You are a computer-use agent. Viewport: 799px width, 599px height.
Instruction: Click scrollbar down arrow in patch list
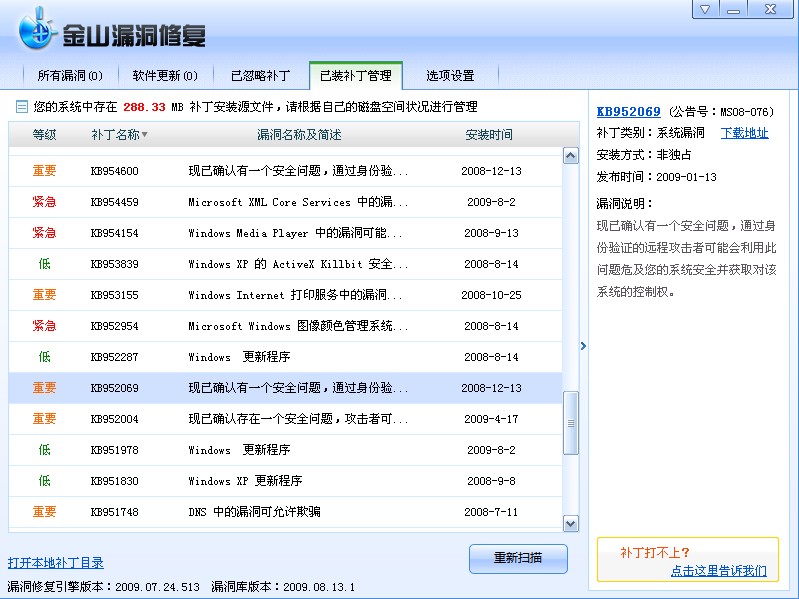point(571,523)
